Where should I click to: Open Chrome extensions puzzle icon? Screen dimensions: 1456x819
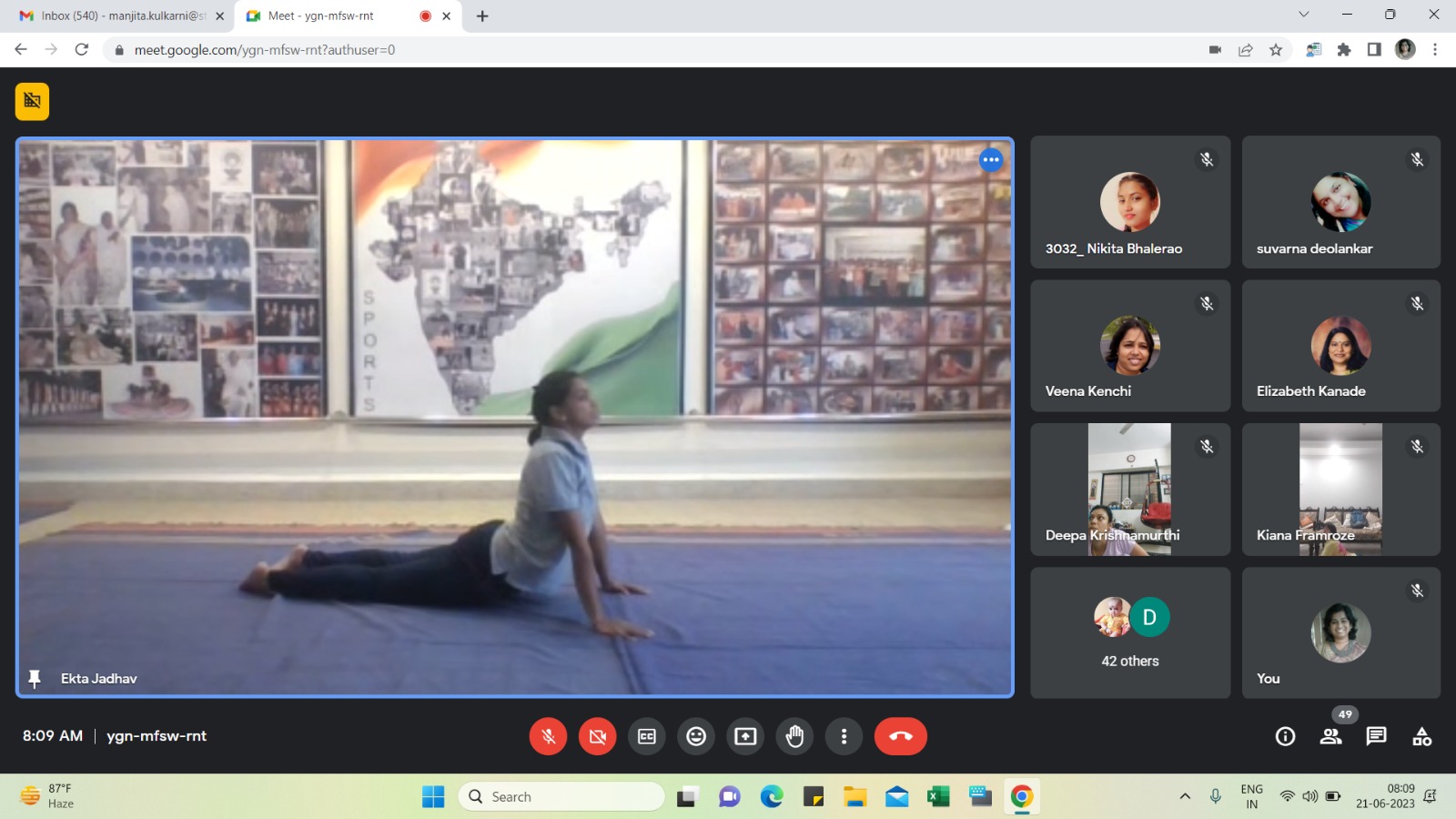[1344, 50]
